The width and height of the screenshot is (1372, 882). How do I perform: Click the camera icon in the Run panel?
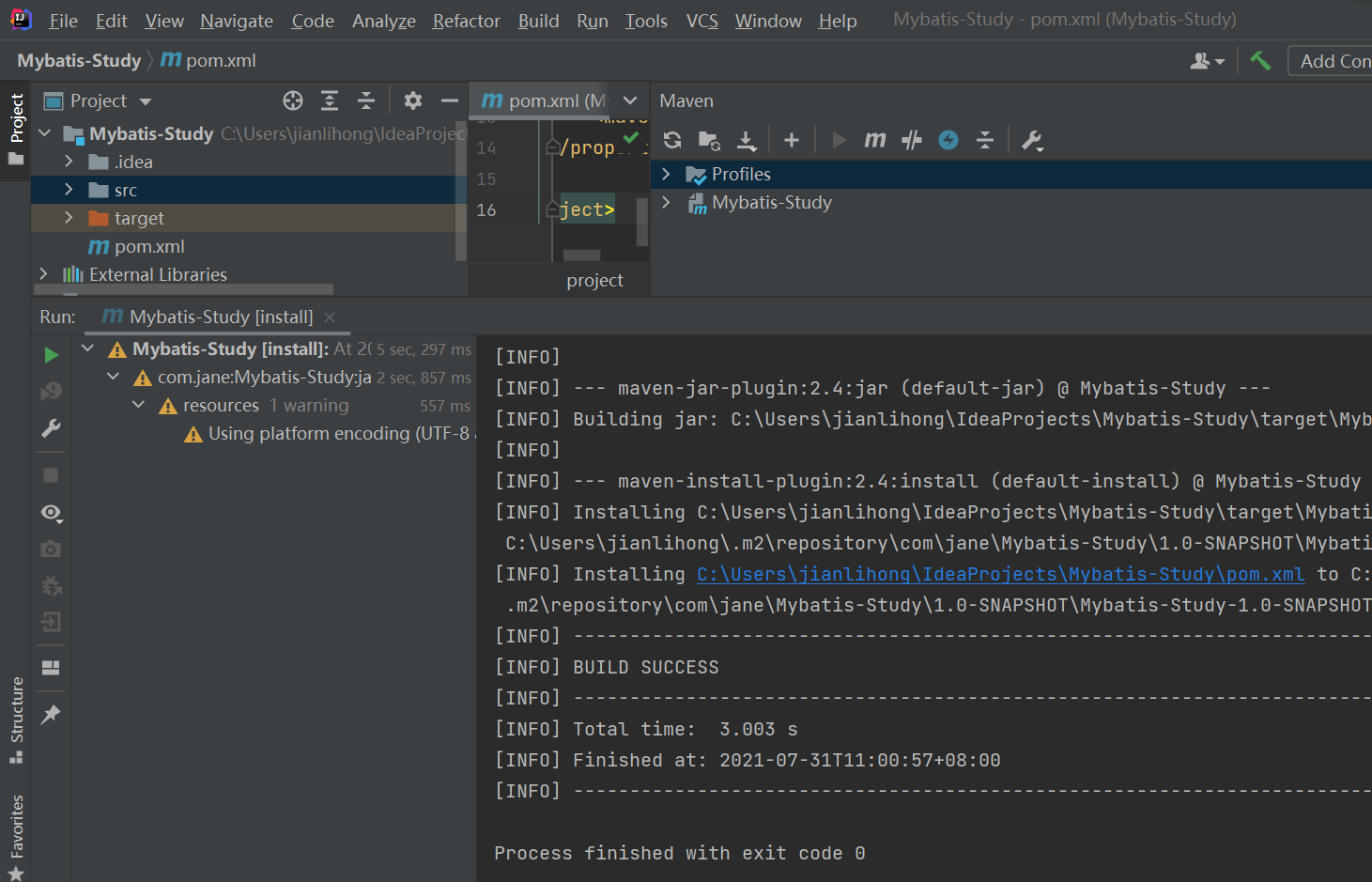(52, 549)
